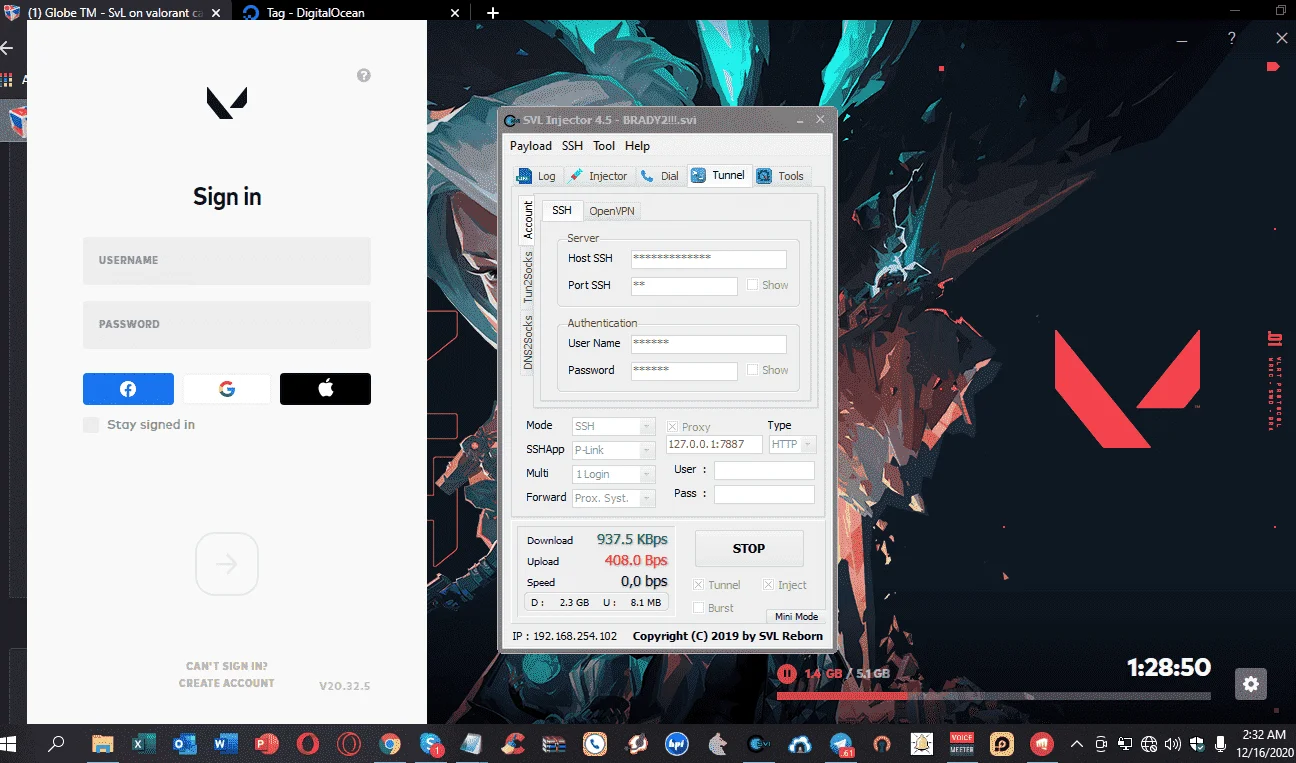Expand hidden system tray icons chevron

click(x=1076, y=744)
